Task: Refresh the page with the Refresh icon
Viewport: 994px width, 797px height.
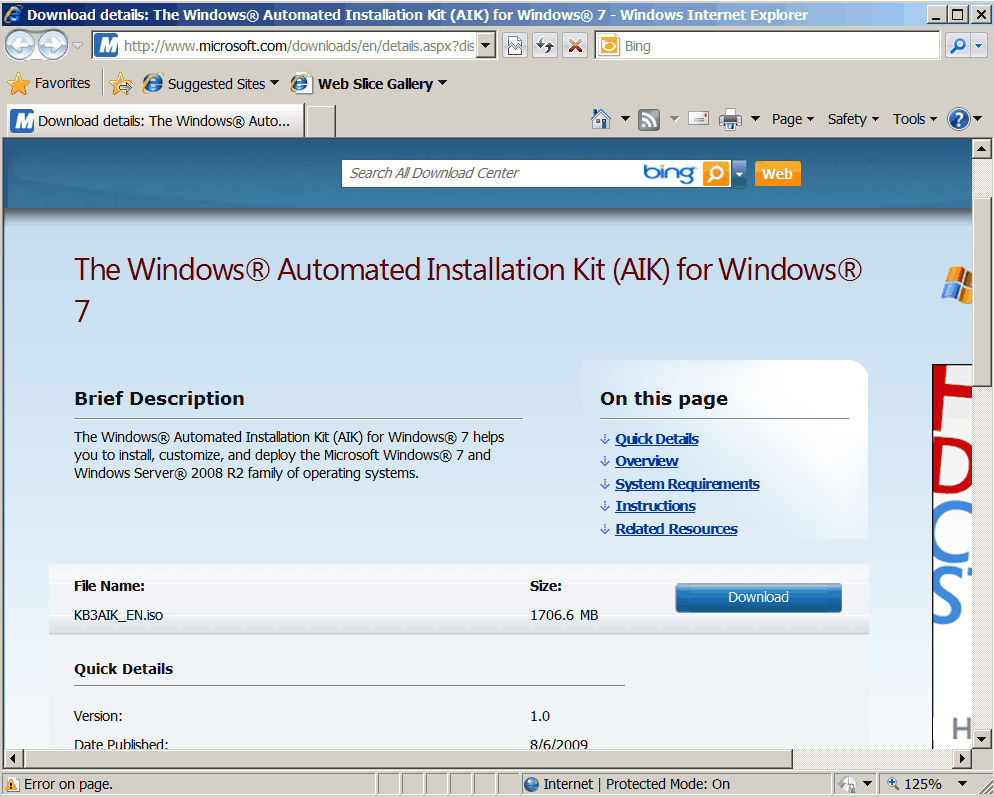Action: [545, 46]
